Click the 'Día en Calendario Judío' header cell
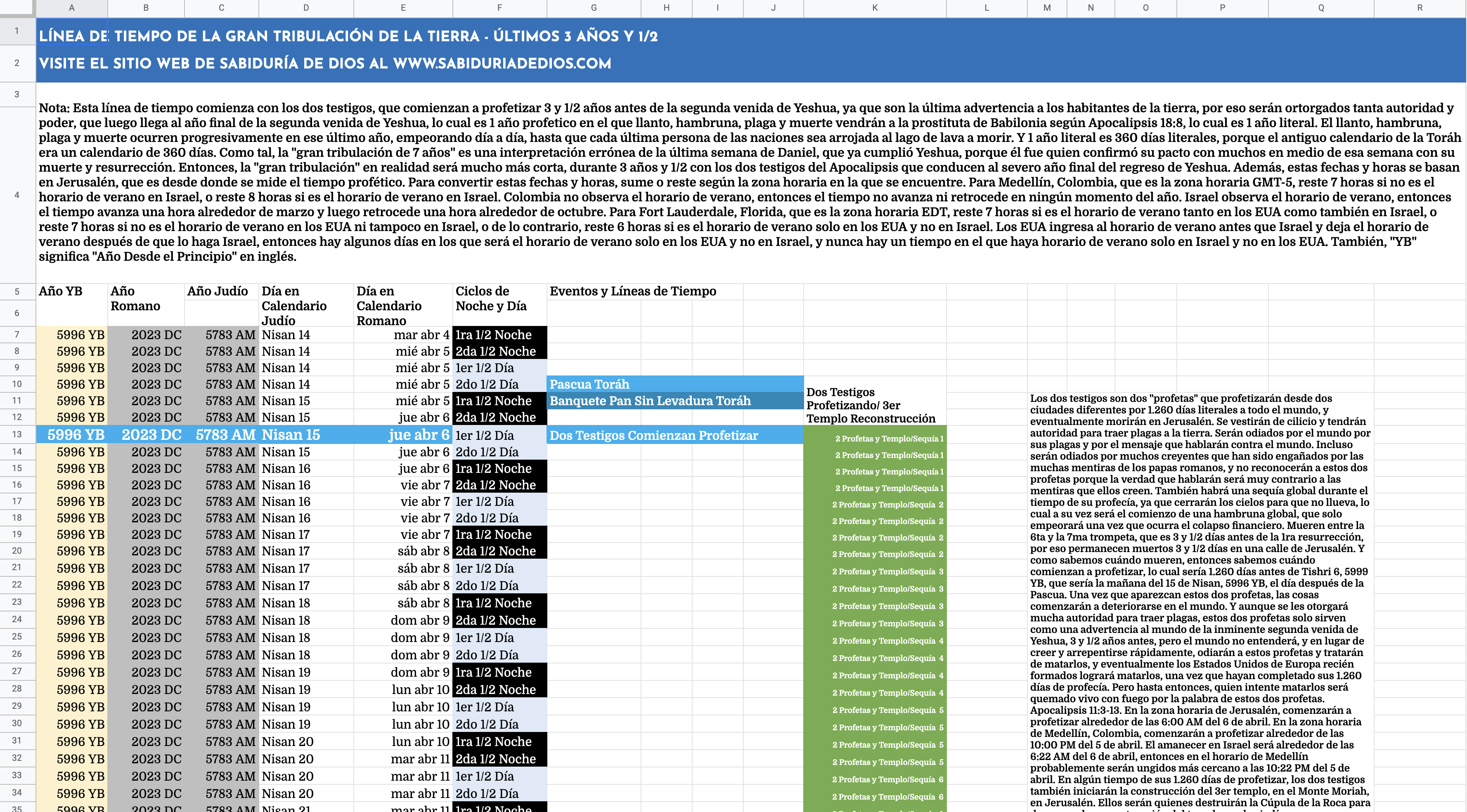Image resolution: width=1467 pixels, height=812 pixels. (x=306, y=305)
